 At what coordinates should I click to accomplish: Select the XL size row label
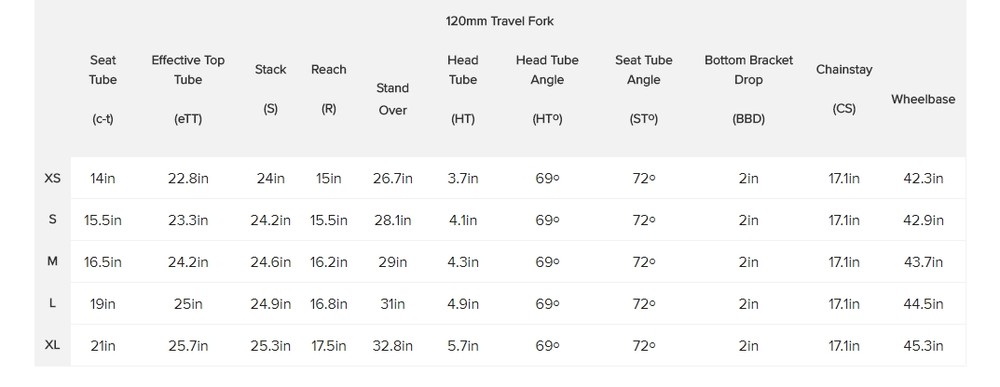[x=52, y=345]
